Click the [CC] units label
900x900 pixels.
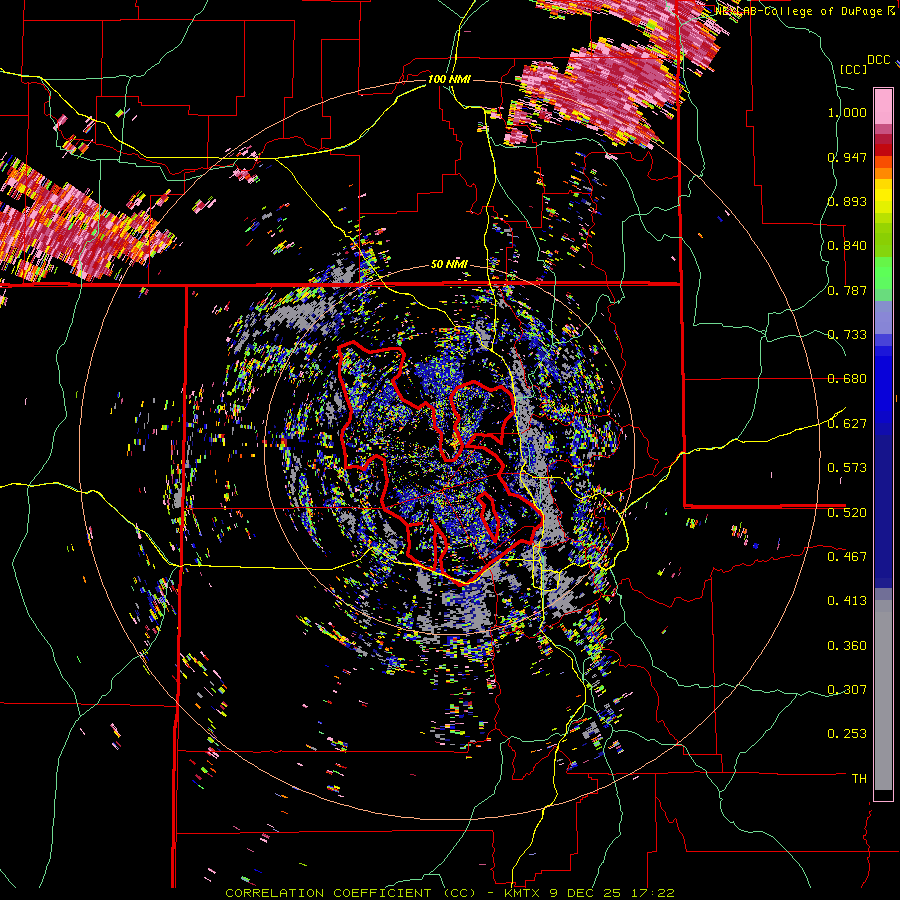pos(853,69)
